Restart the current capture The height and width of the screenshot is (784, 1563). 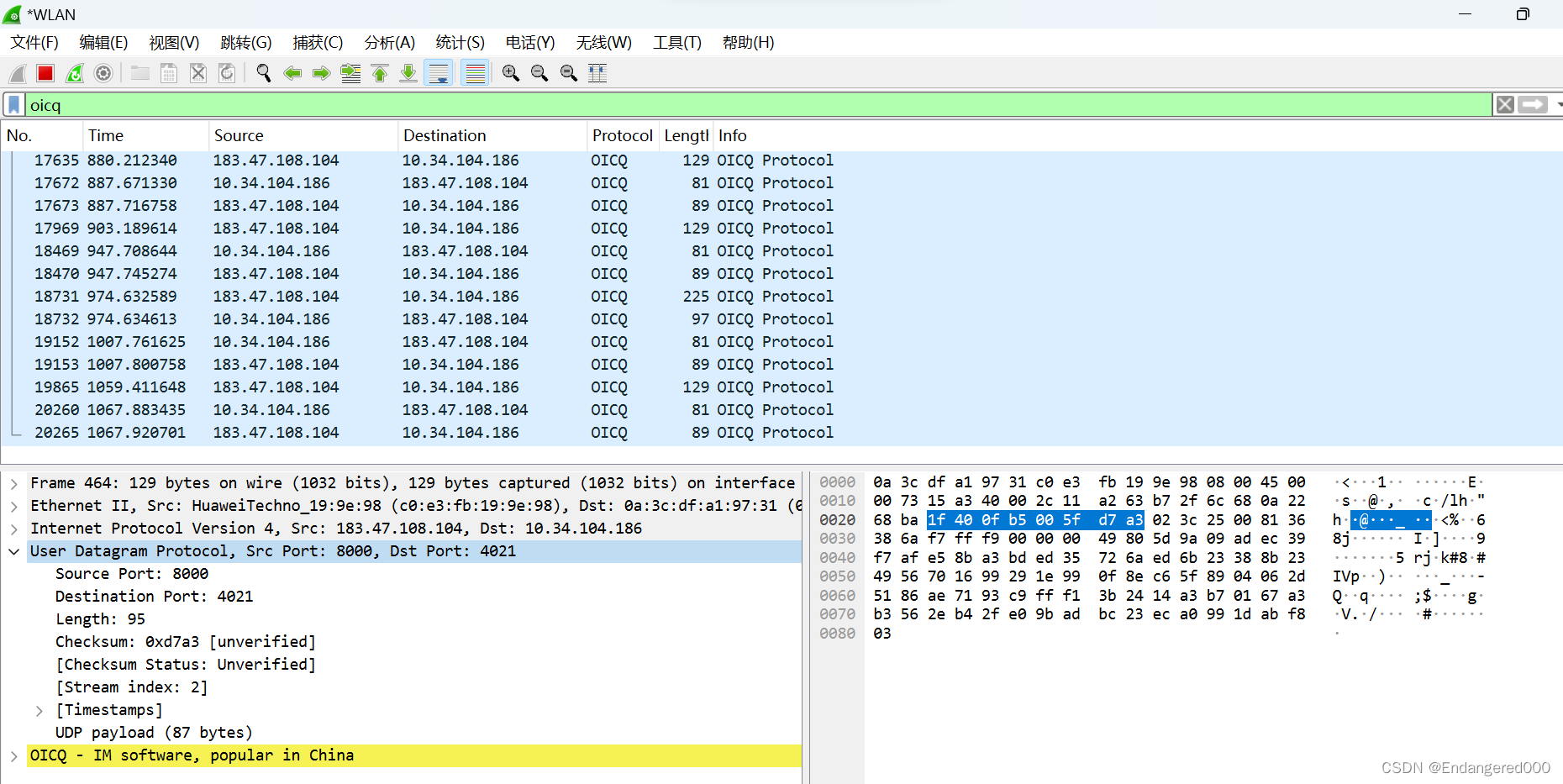pyautogui.click(x=74, y=73)
